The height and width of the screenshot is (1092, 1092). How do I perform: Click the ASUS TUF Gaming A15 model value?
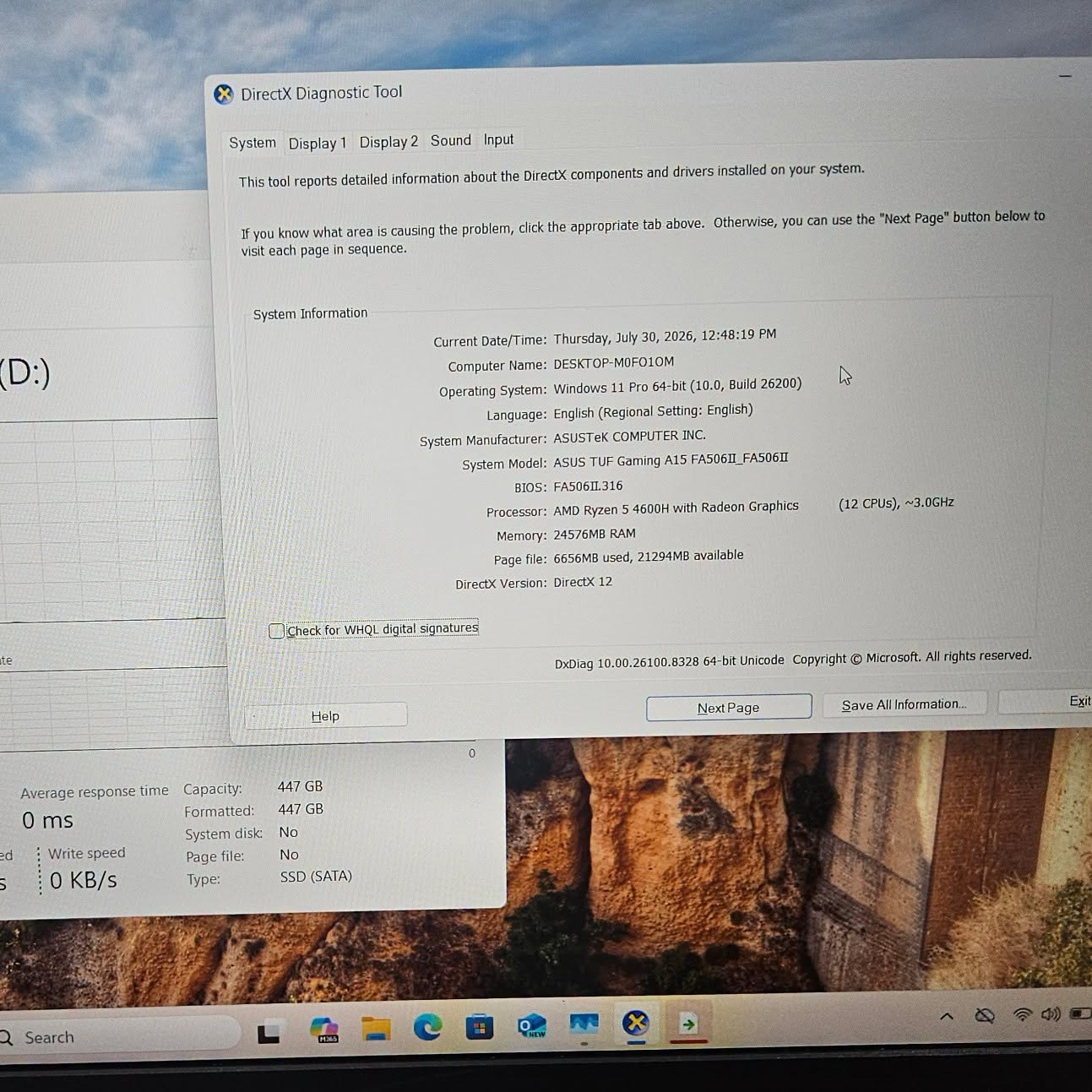671,459
